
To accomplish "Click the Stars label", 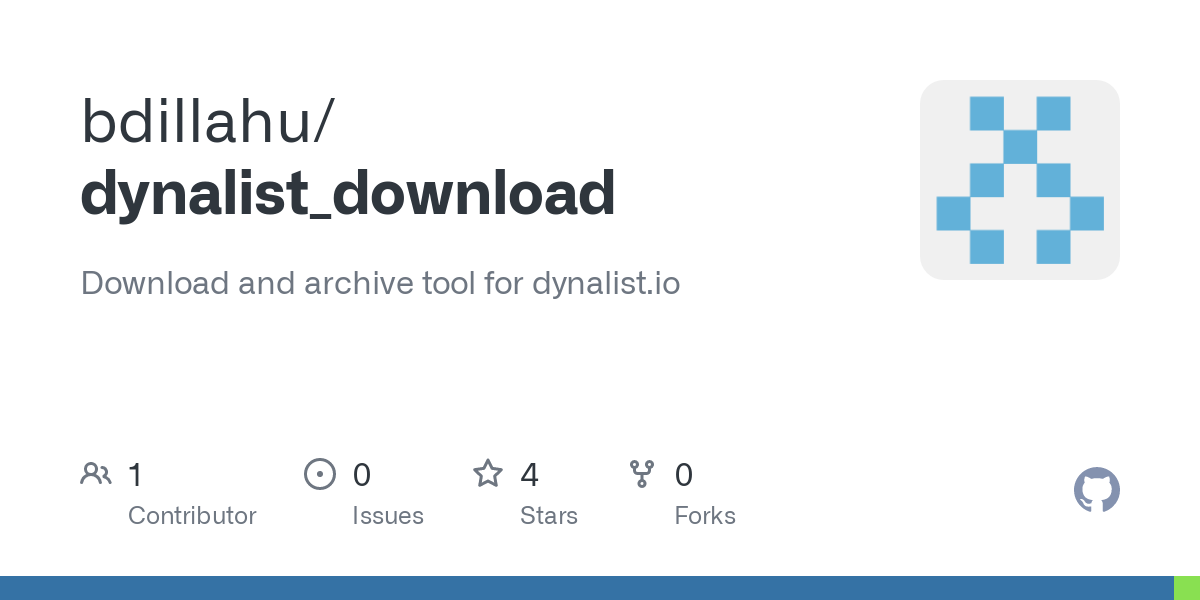I will pyautogui.click(x=549, y=516).
